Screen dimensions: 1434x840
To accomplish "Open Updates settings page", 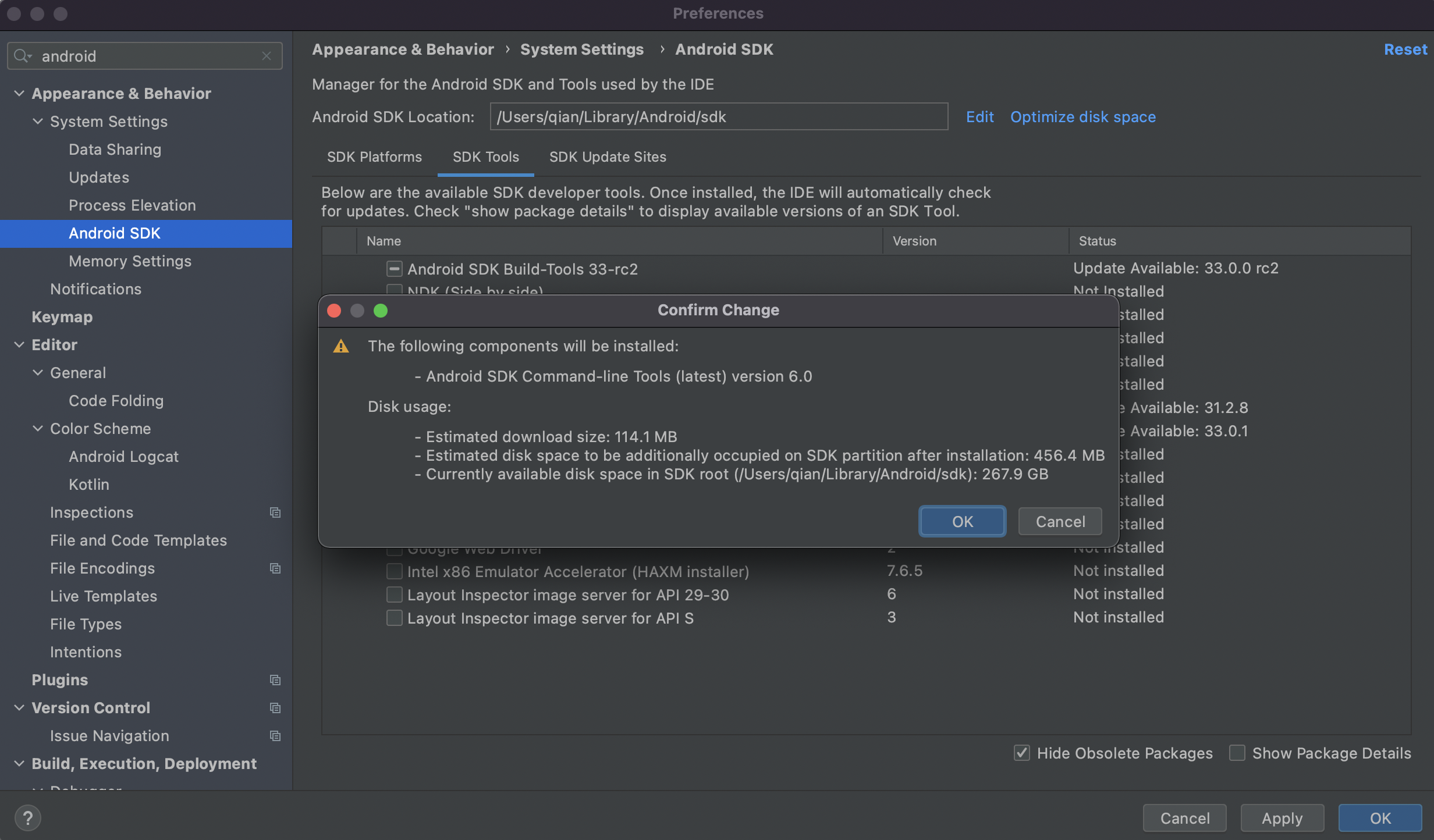I will click(x=99, y=177).
